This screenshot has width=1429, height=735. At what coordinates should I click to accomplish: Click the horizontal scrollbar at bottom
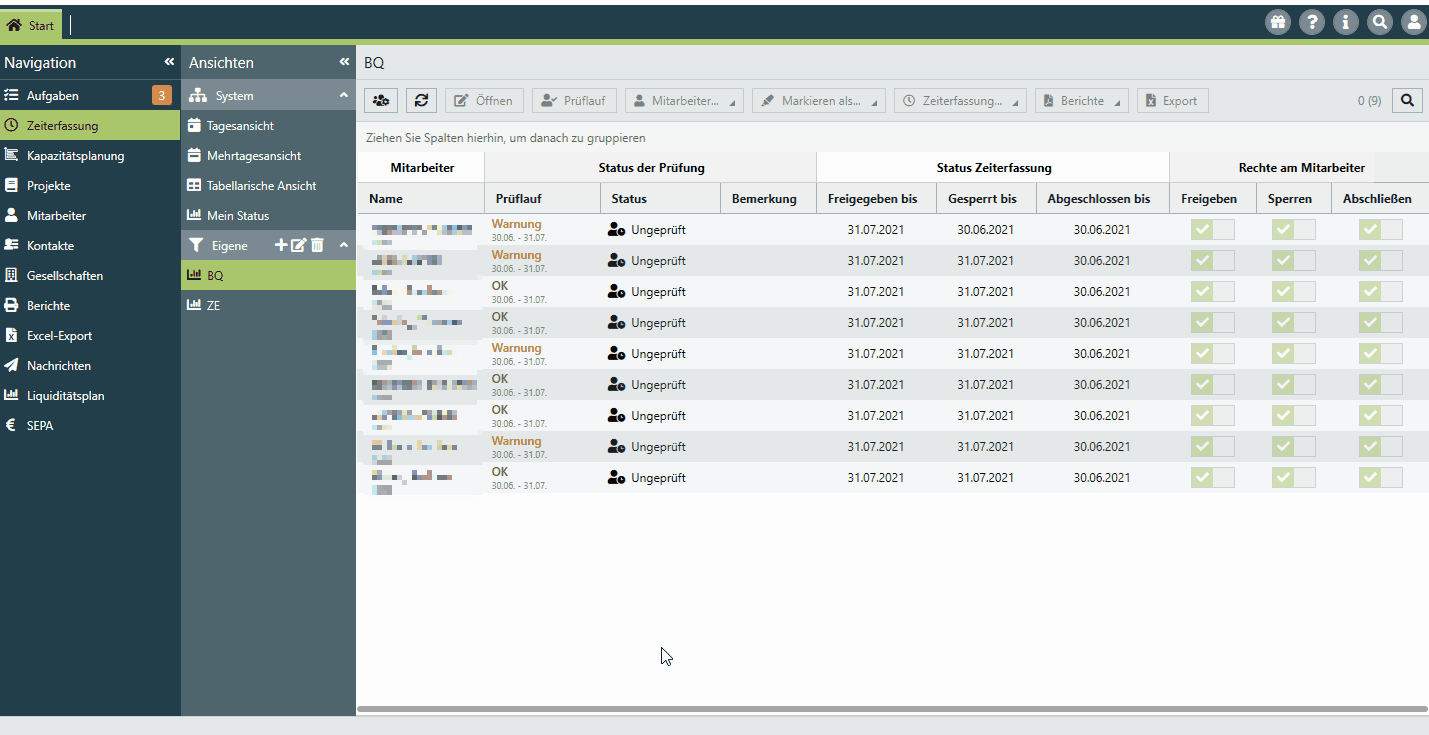click(890, 709)
